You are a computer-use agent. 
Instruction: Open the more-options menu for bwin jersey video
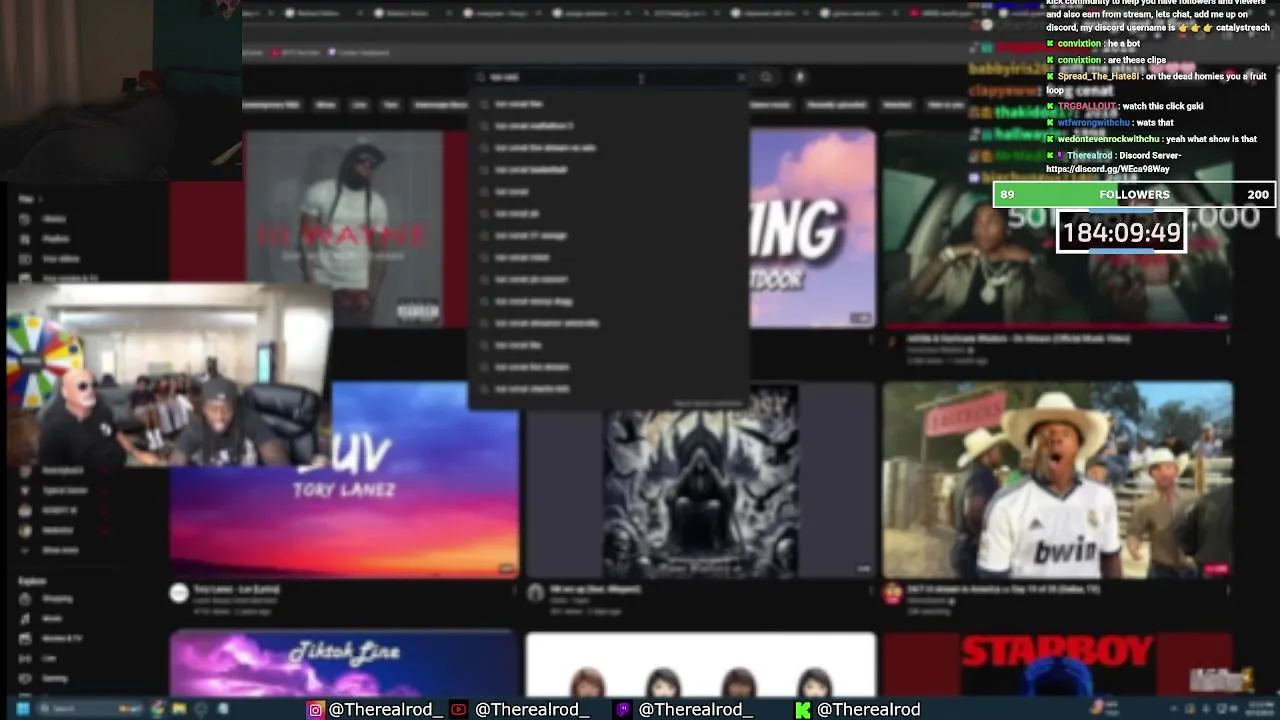(x=1227, y=591)
